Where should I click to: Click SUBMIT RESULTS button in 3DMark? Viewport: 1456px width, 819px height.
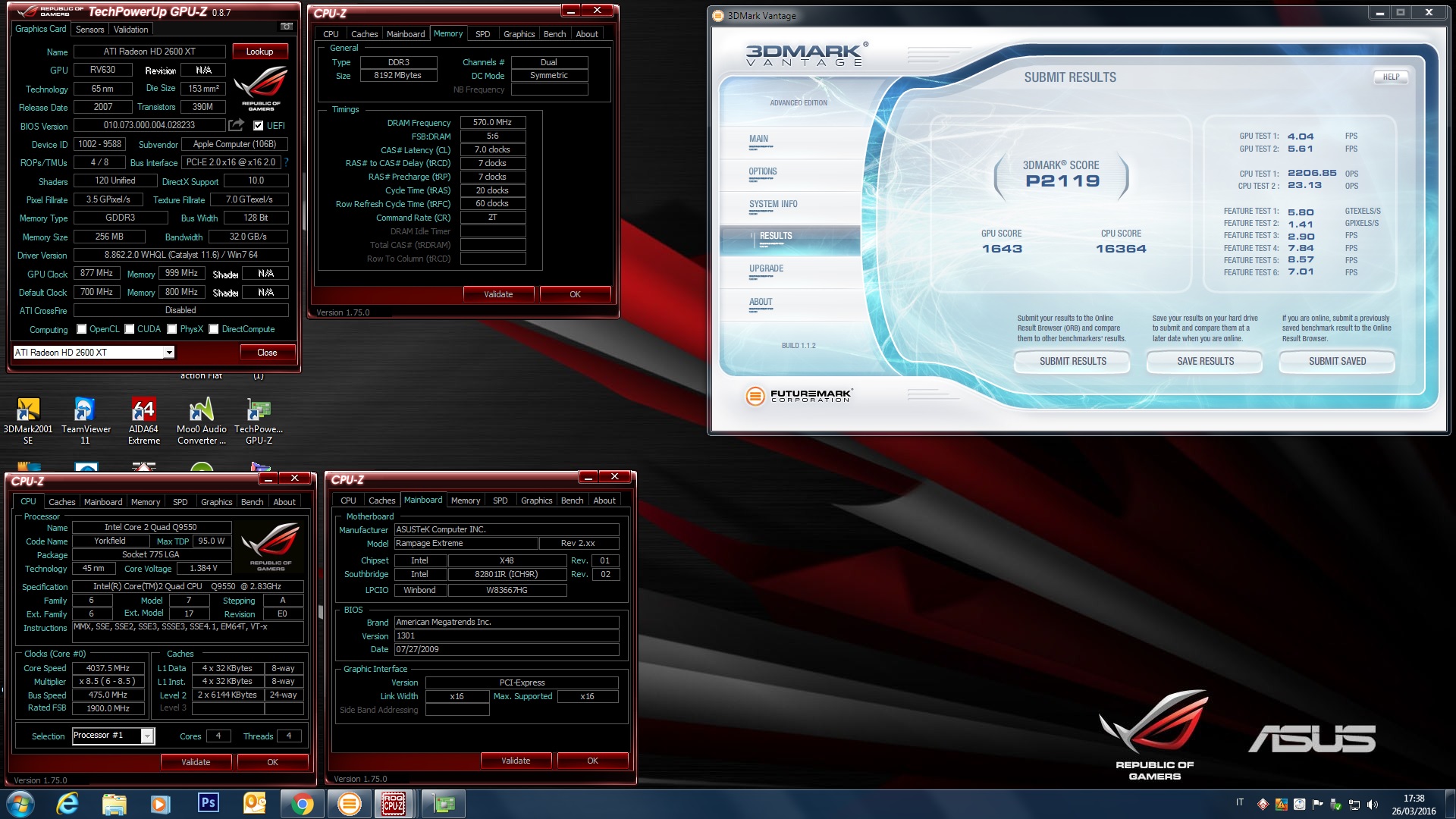(1072, 362)
